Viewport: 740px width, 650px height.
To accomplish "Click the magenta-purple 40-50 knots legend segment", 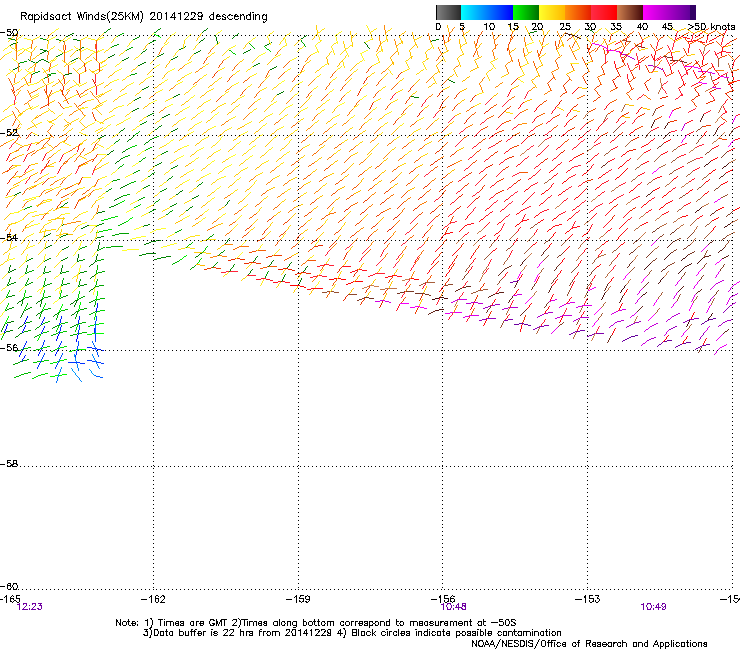I will 669,12.
